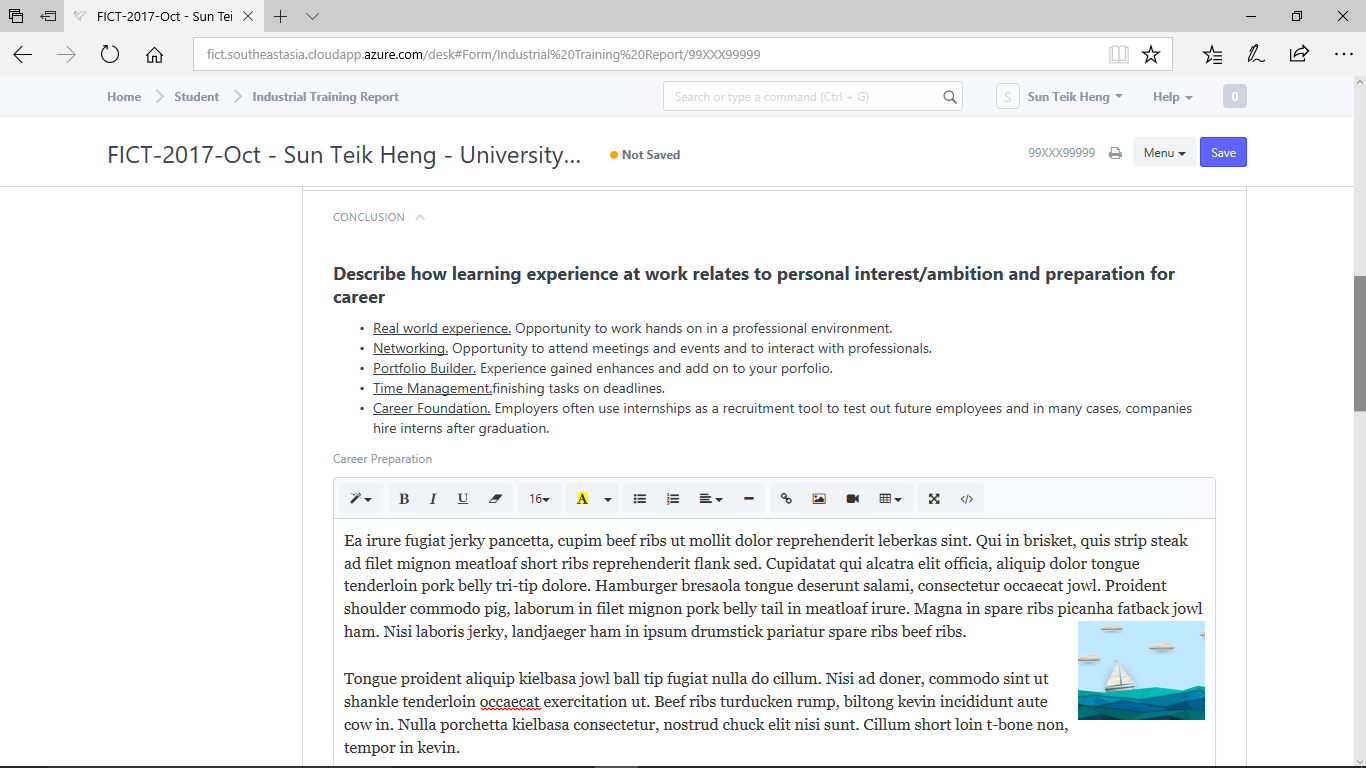Open the Help menu

pos(1172,97)
